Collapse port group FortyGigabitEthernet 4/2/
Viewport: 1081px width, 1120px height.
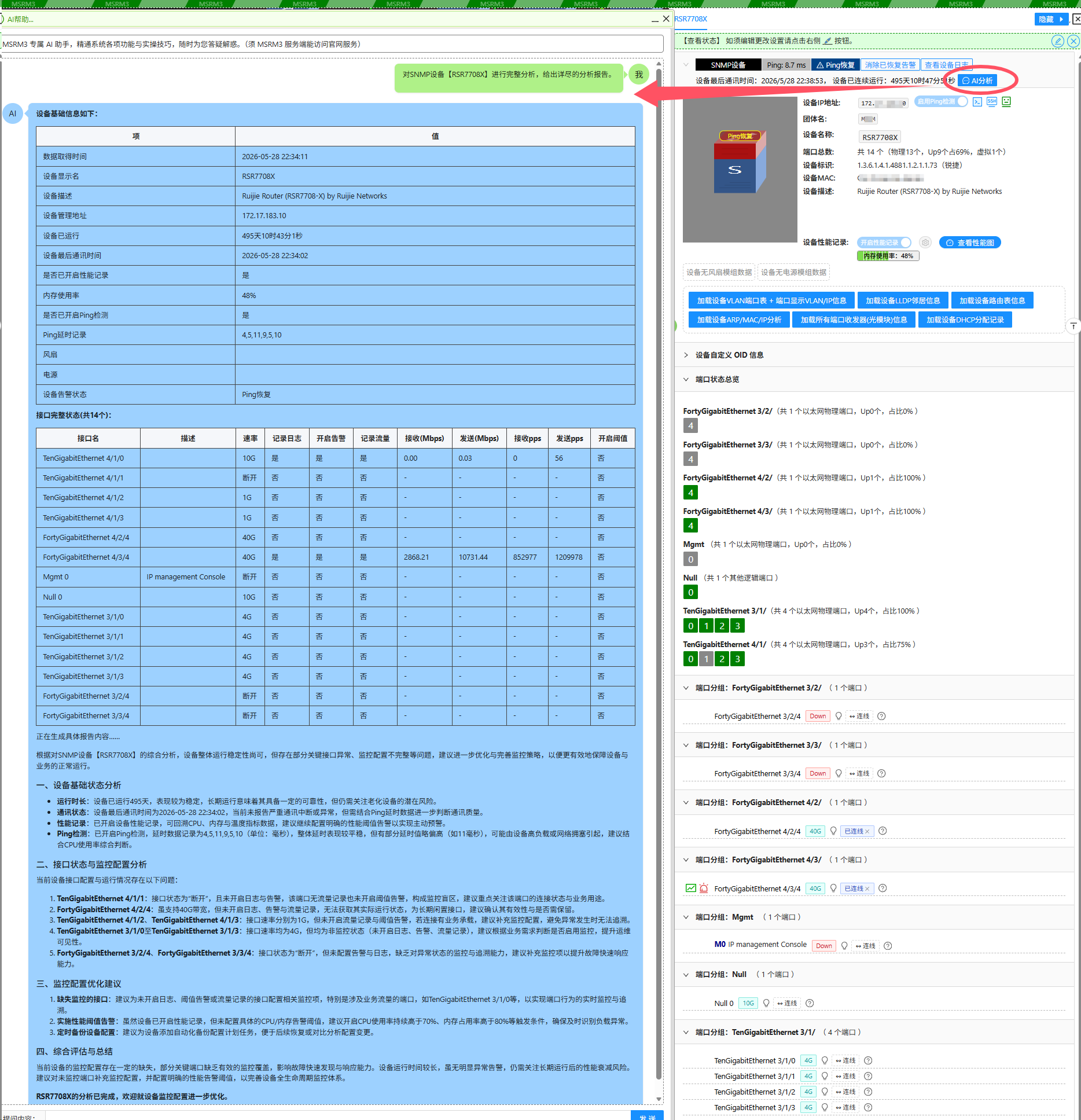coord(686,803)
